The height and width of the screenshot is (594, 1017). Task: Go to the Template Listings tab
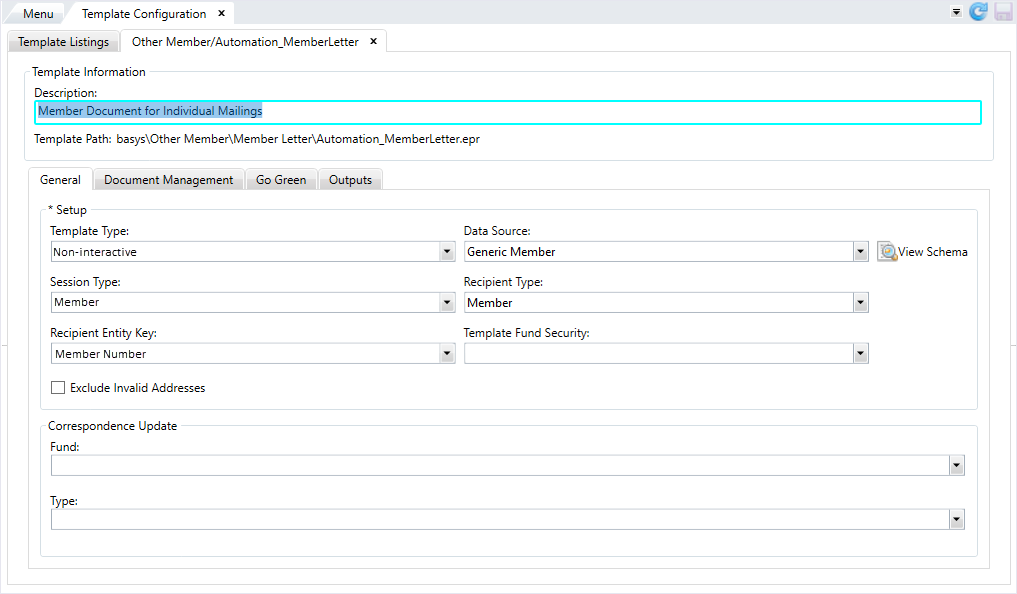[x=63, y=42]
